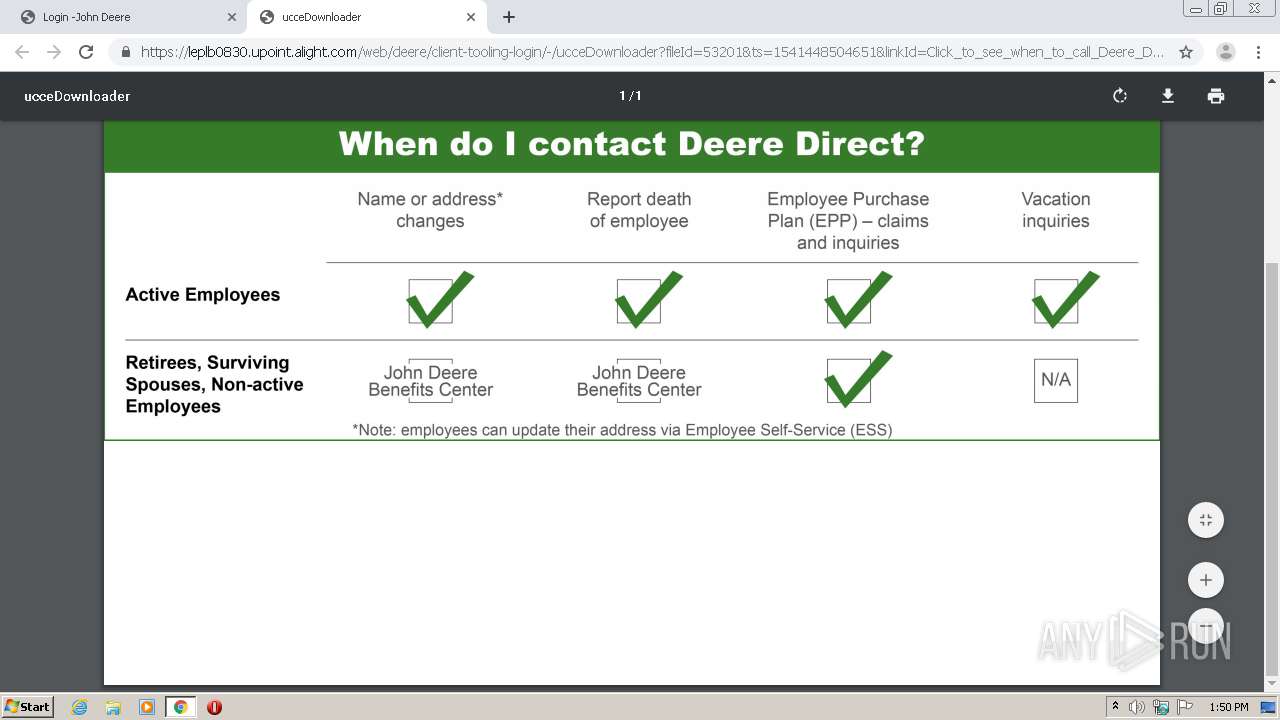Screen dimensions: 1280x720
Task: Click the N/A box for retirees
Action: pos(1056,380)
